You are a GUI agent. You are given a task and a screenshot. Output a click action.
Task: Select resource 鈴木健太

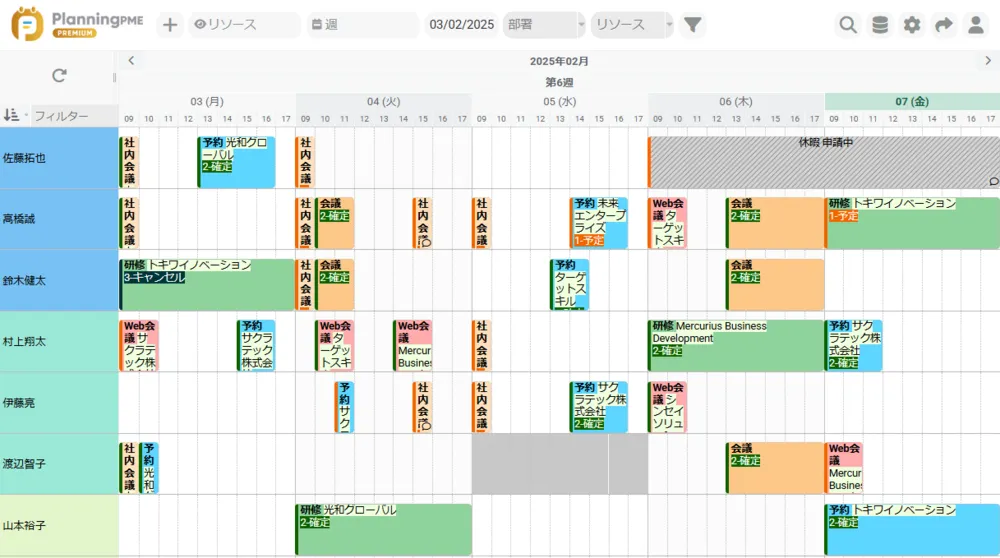tap(59, 280)
